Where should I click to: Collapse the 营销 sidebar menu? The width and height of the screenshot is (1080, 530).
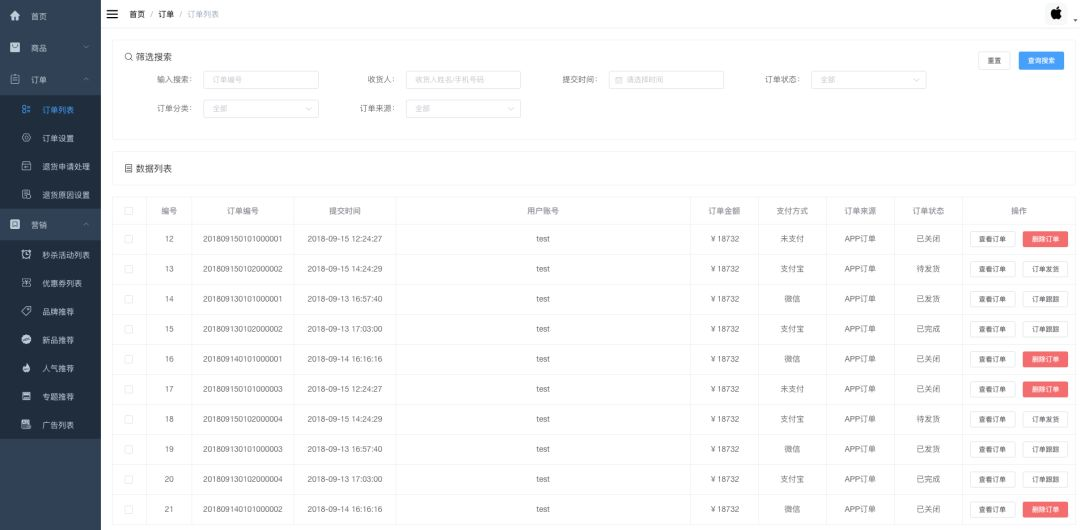50,225
